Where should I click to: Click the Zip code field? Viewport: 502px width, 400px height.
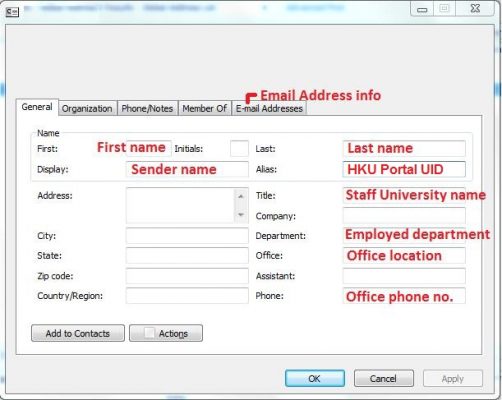[187, 276]
